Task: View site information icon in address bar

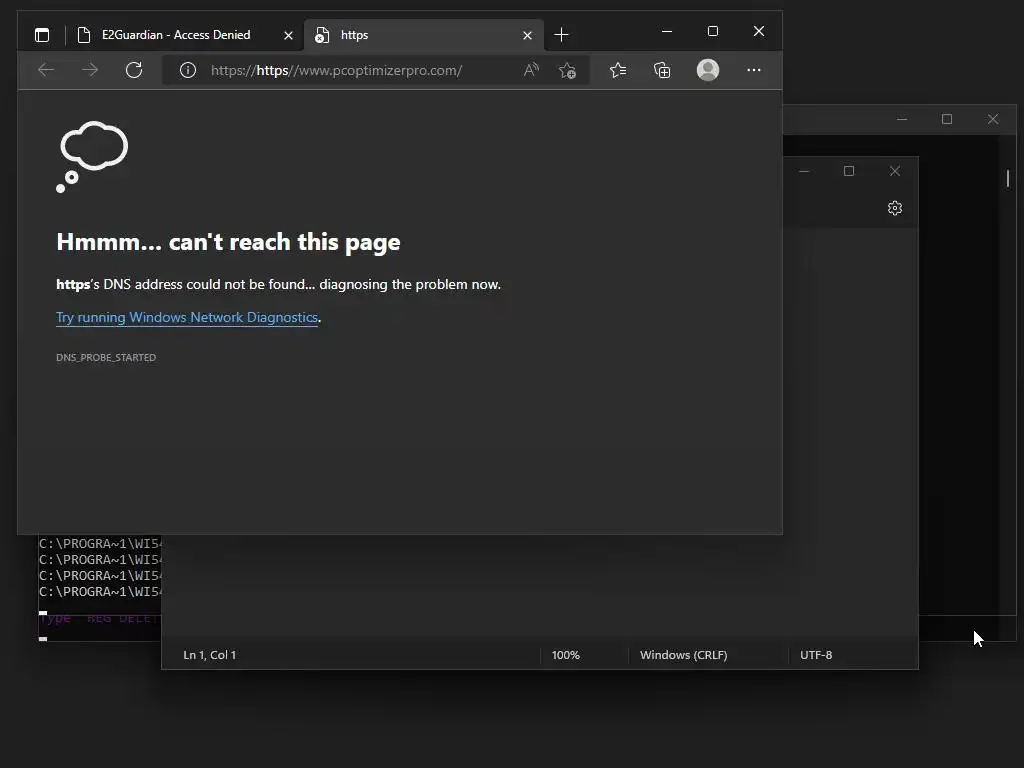Action: [x=187, y=70]
